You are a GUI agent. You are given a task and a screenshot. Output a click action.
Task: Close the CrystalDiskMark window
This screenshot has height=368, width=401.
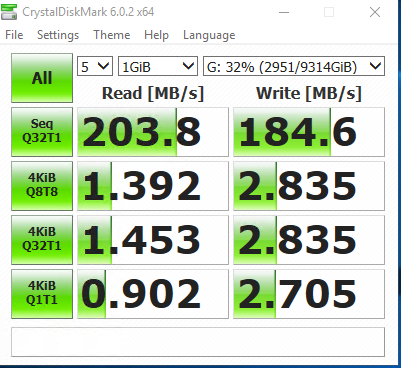375,13
